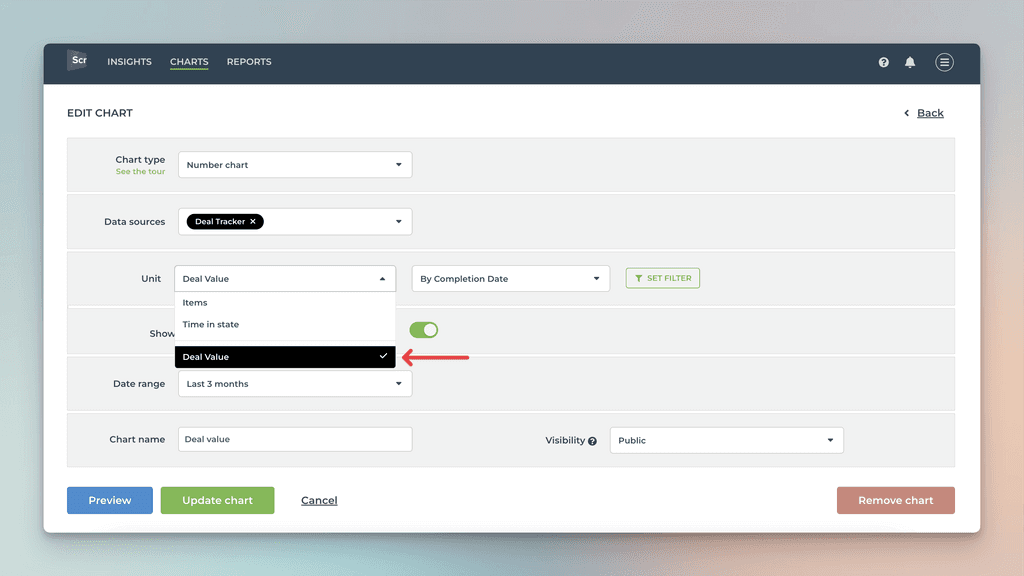The image size is (1024, 576).
Task: Click the Remove chart button
Action: click(895, 500)
